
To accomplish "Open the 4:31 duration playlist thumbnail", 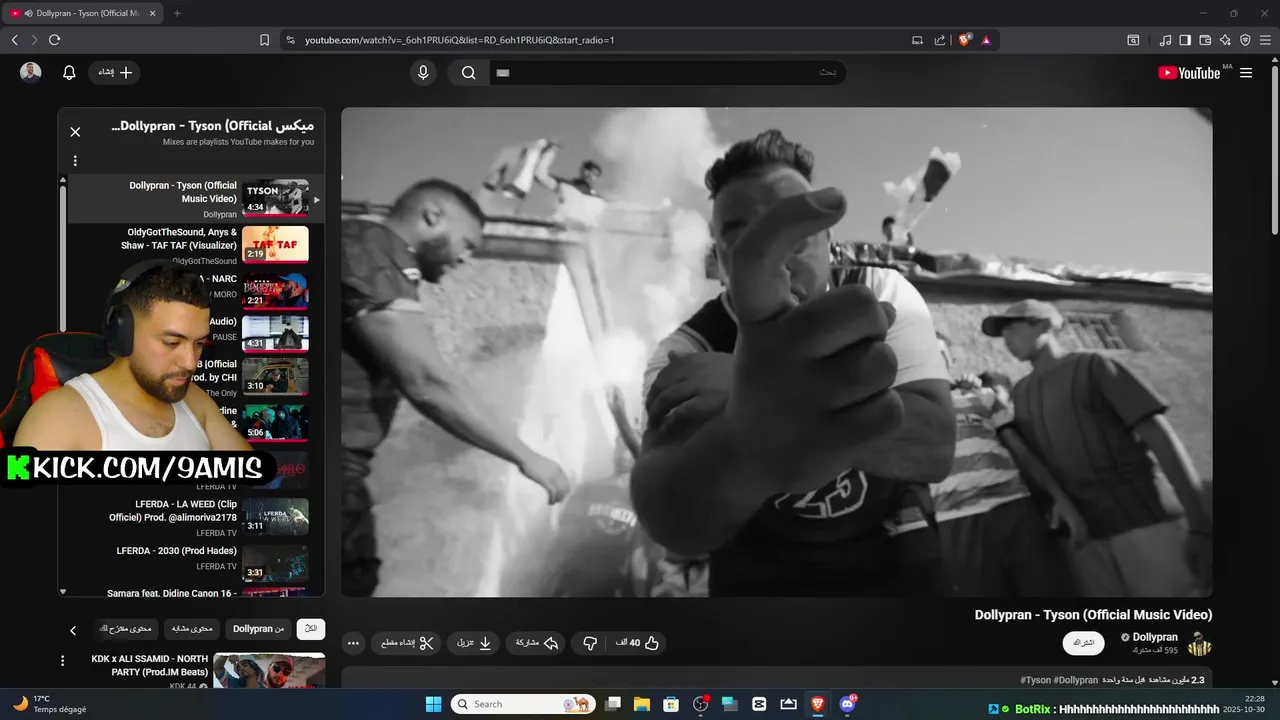I will 275,333.
